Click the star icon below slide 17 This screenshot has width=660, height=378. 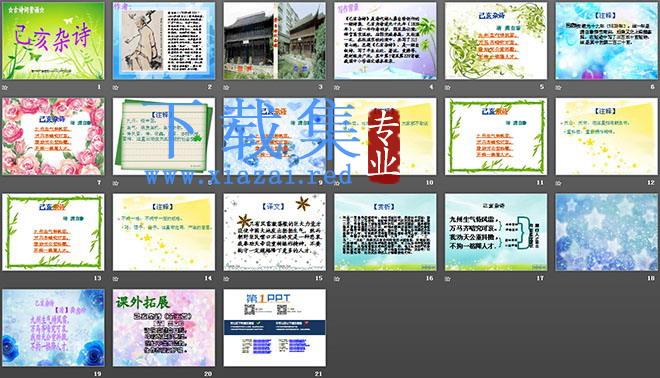(x=448, y=279)
